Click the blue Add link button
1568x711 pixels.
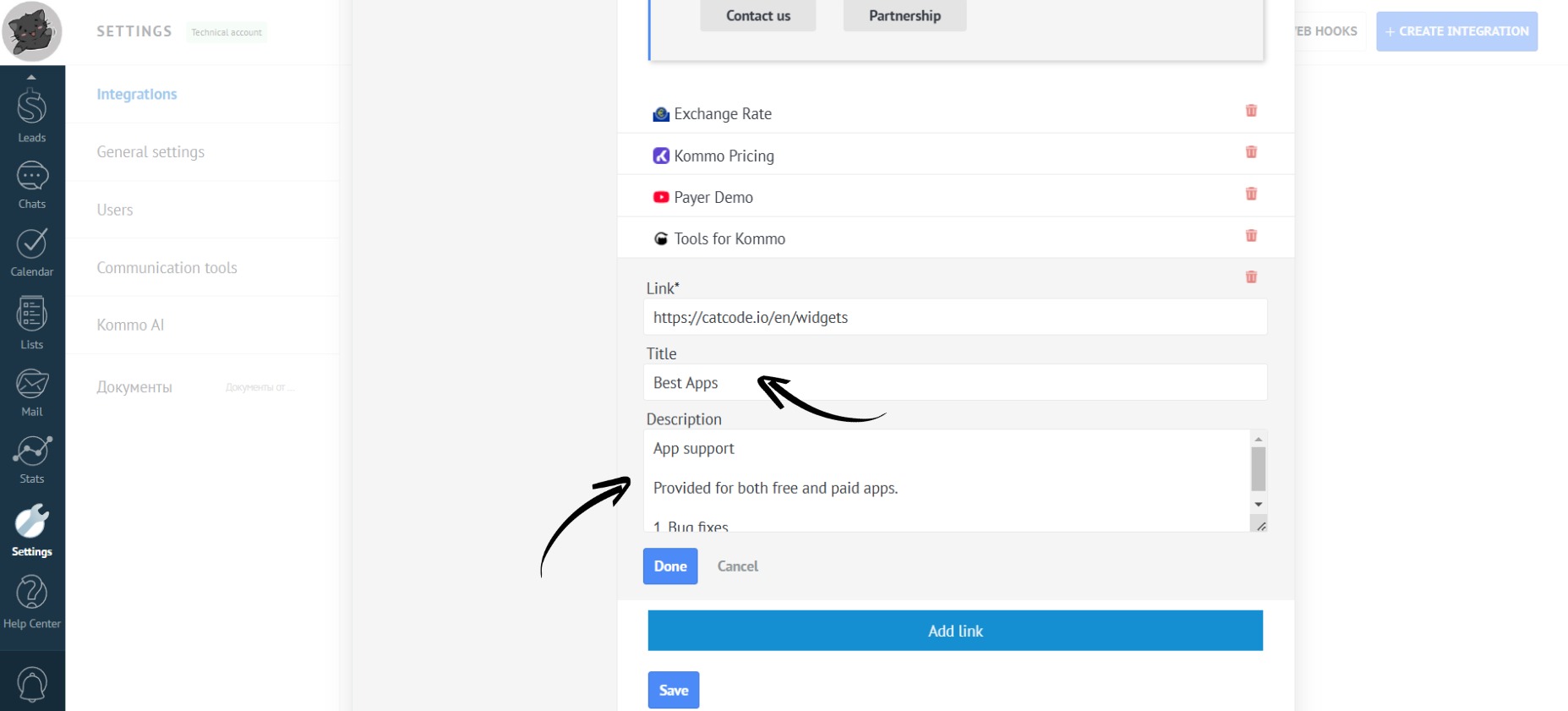[955, 631]
